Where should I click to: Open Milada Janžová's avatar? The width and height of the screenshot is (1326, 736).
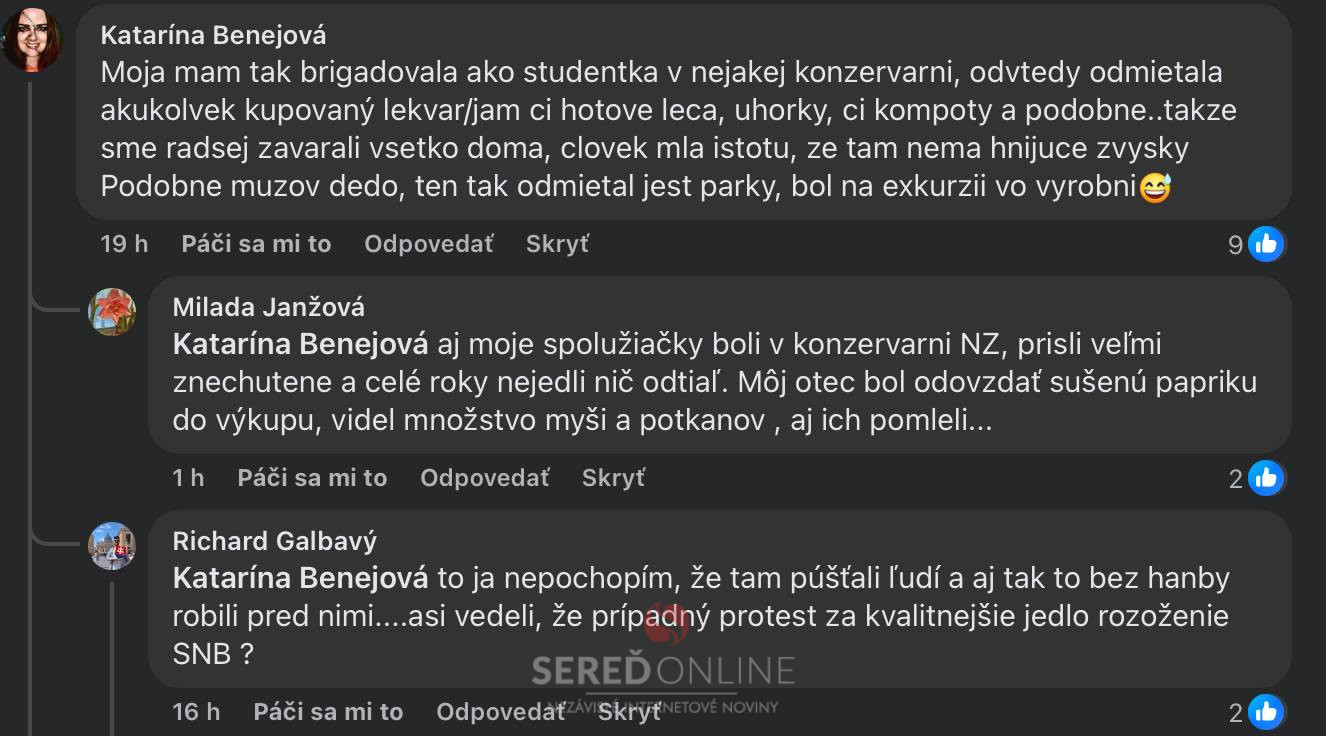(112, 311)
